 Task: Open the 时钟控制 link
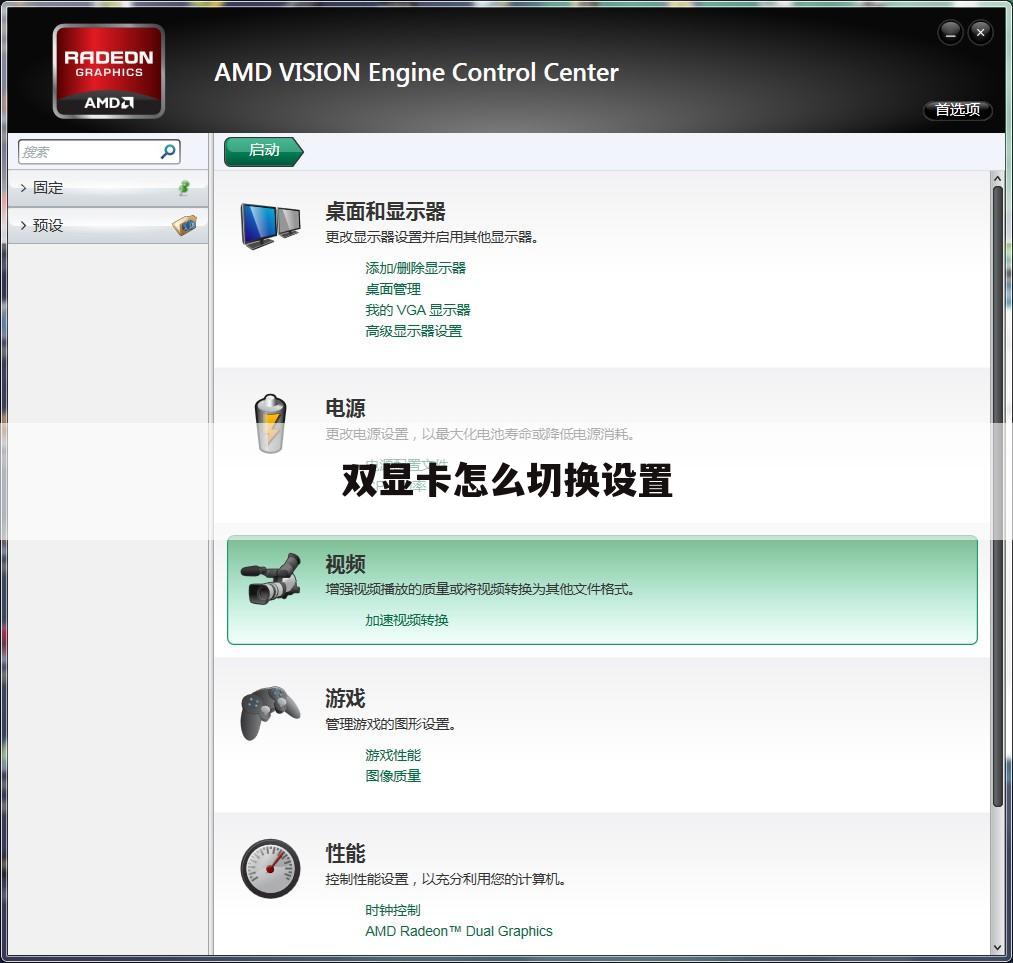coord(393,910)
